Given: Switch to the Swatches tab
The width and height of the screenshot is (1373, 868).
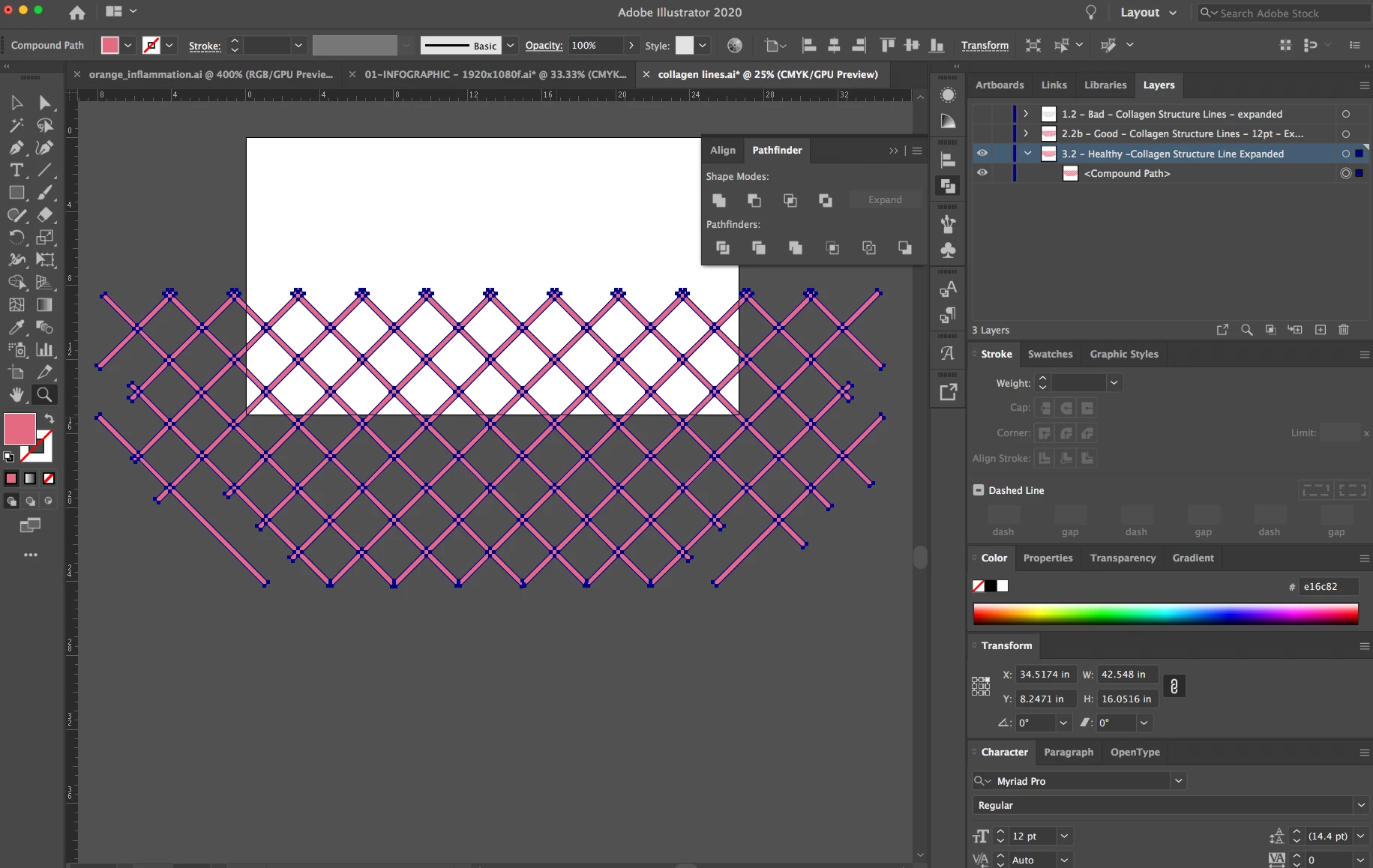Looking at the screenshot, I should [1050, 354].
